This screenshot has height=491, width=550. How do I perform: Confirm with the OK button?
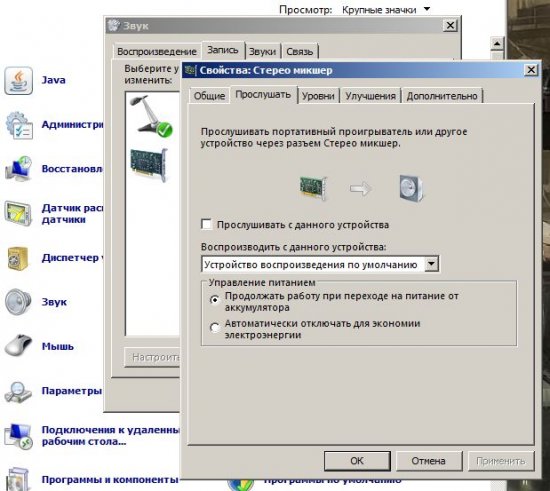click(x=357, y=460)
